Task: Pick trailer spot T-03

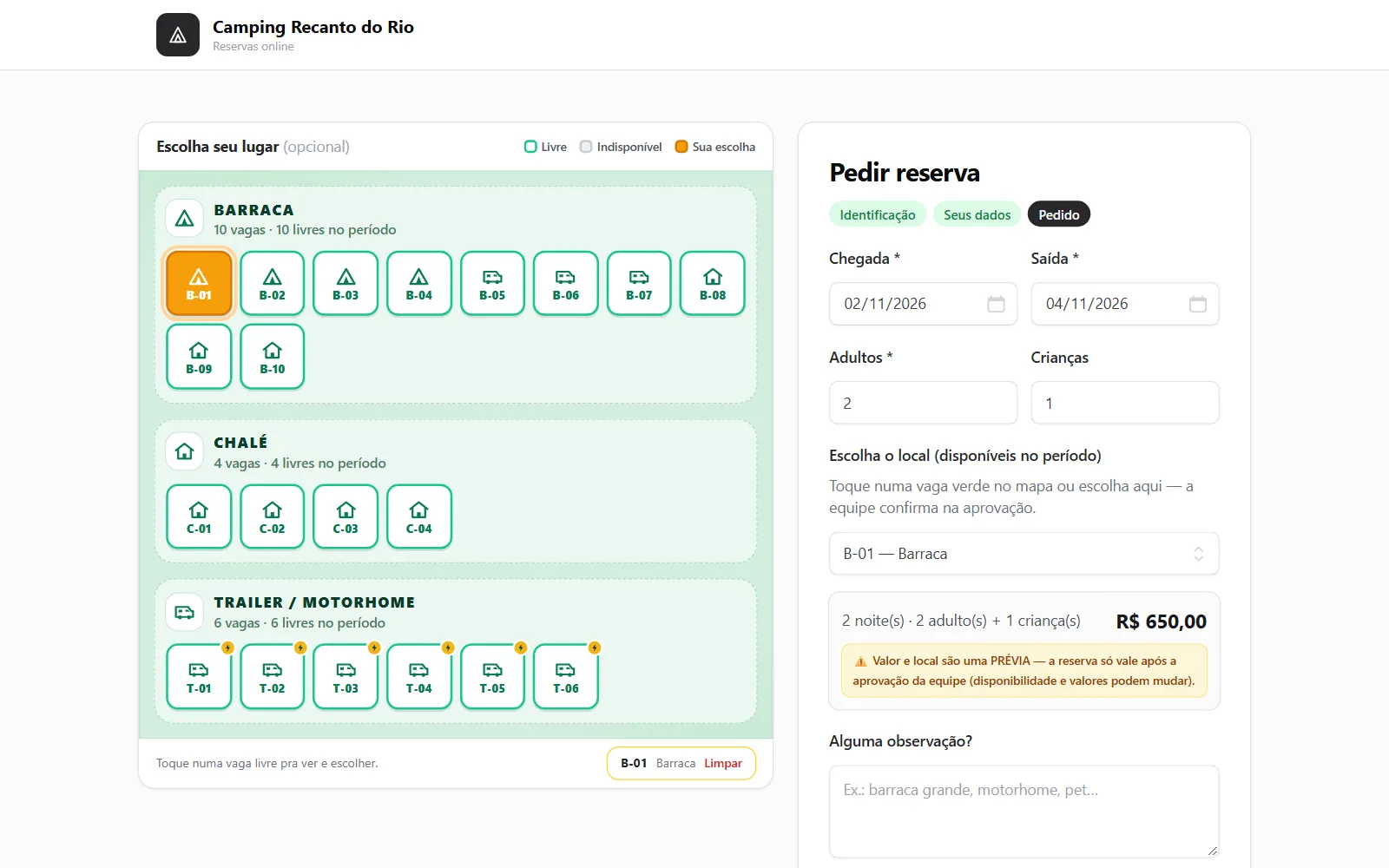Action: tap(346, 676)
